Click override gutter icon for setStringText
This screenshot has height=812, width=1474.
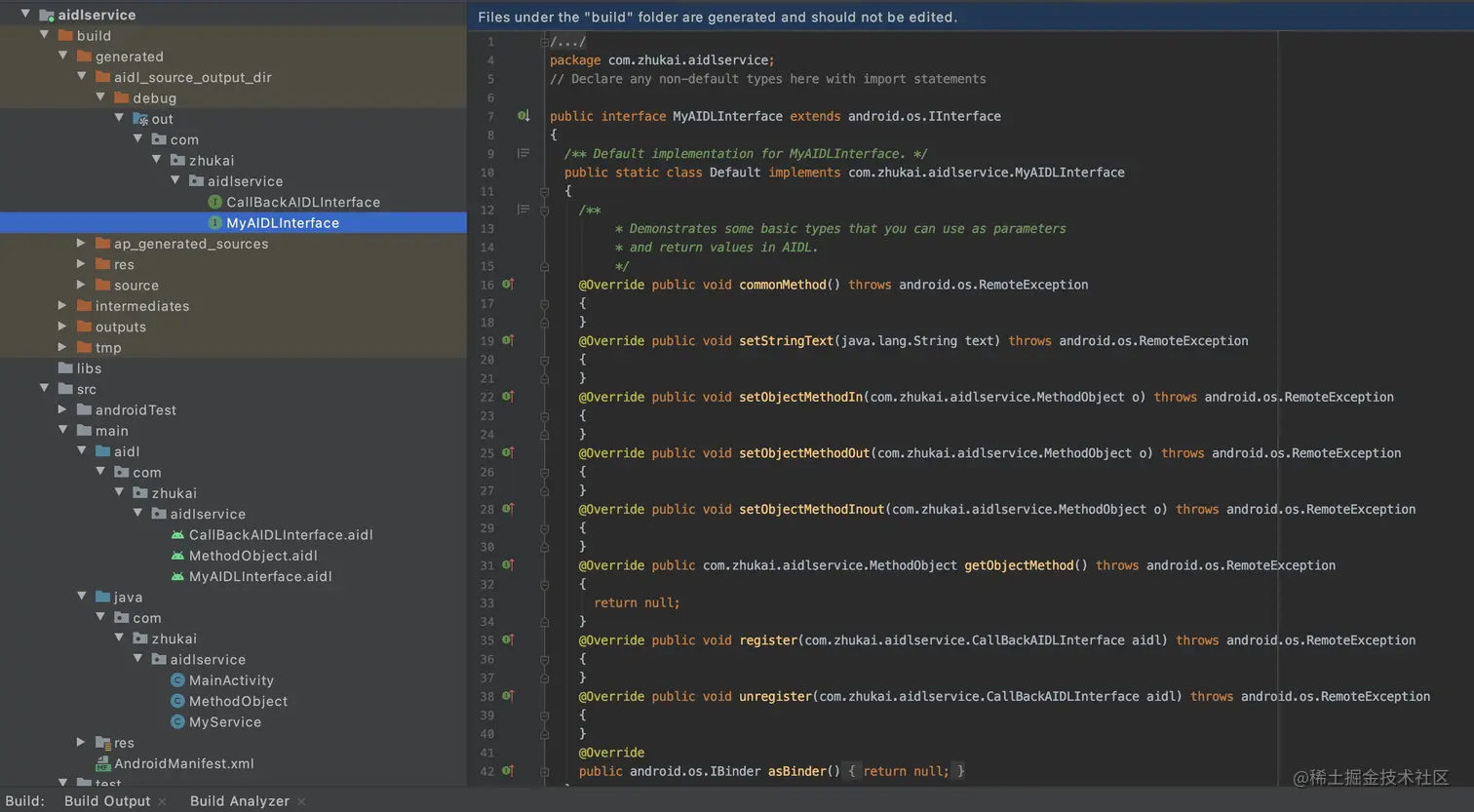pyautogui.click(x=508, y=340)
